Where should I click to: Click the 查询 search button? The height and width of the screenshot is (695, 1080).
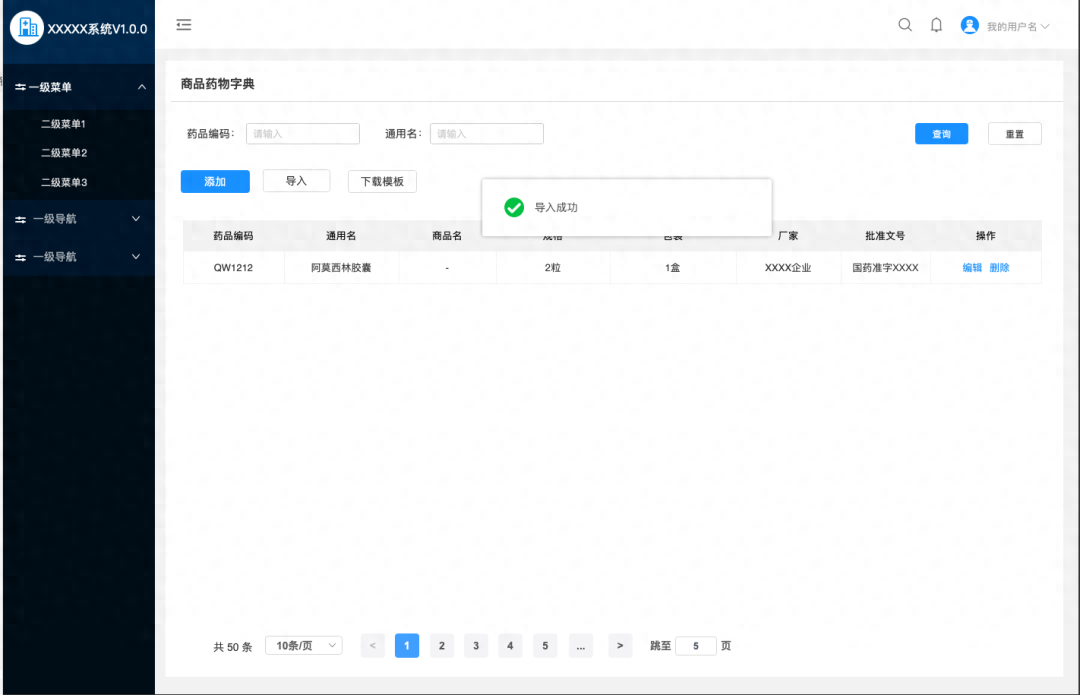click(942, 134)
